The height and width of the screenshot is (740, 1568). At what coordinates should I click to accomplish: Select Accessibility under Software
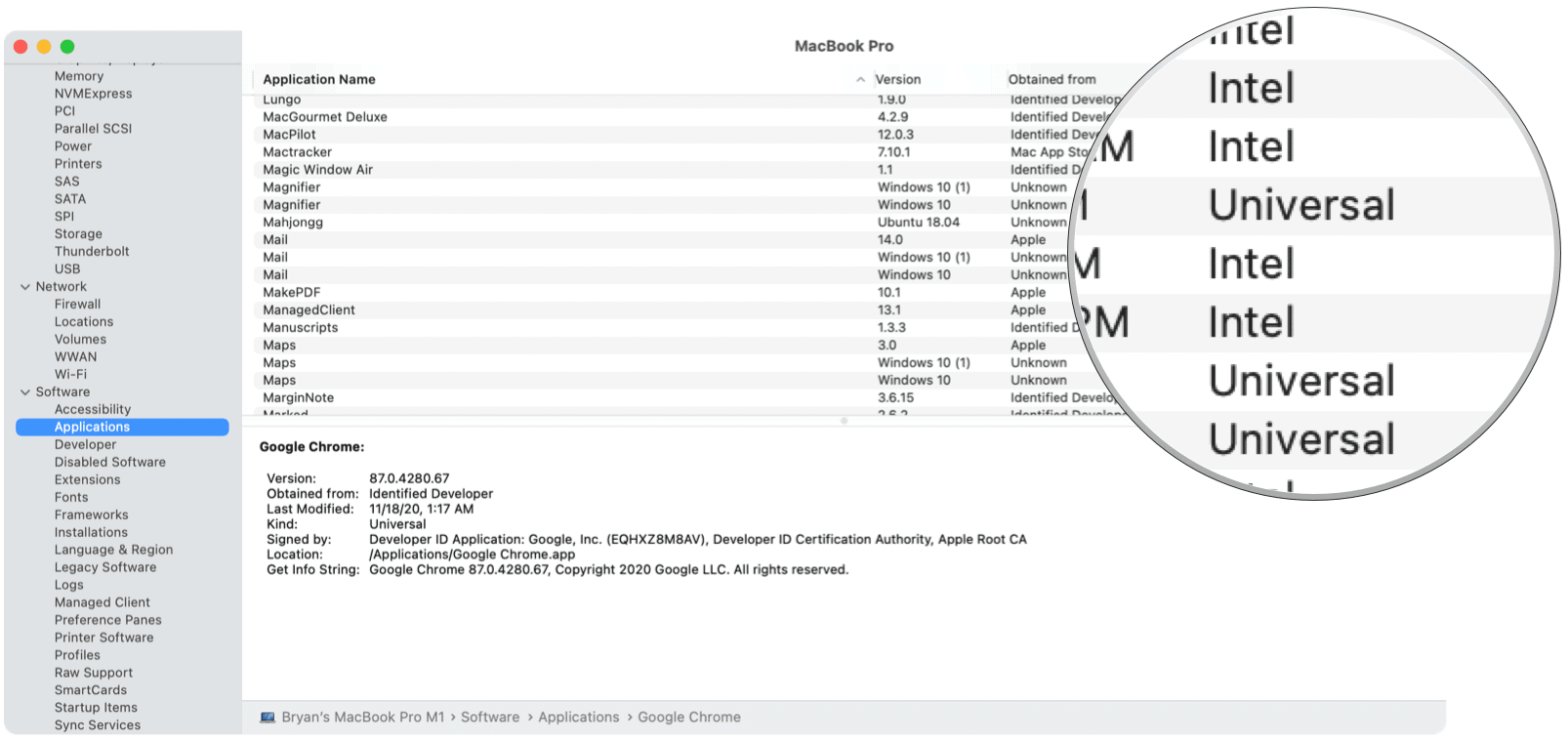point(93,410)
